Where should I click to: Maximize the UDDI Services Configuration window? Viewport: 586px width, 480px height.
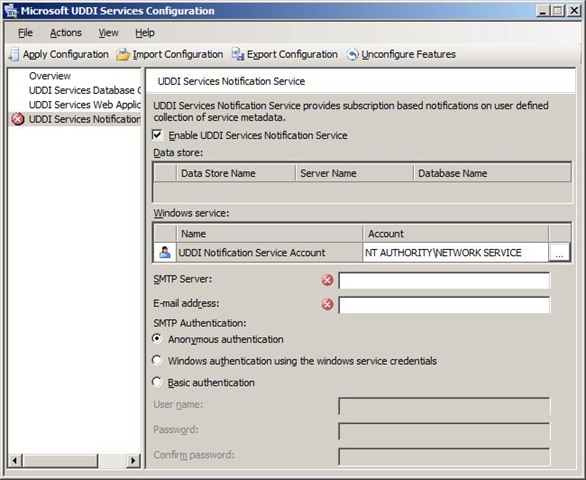[557, 11]
